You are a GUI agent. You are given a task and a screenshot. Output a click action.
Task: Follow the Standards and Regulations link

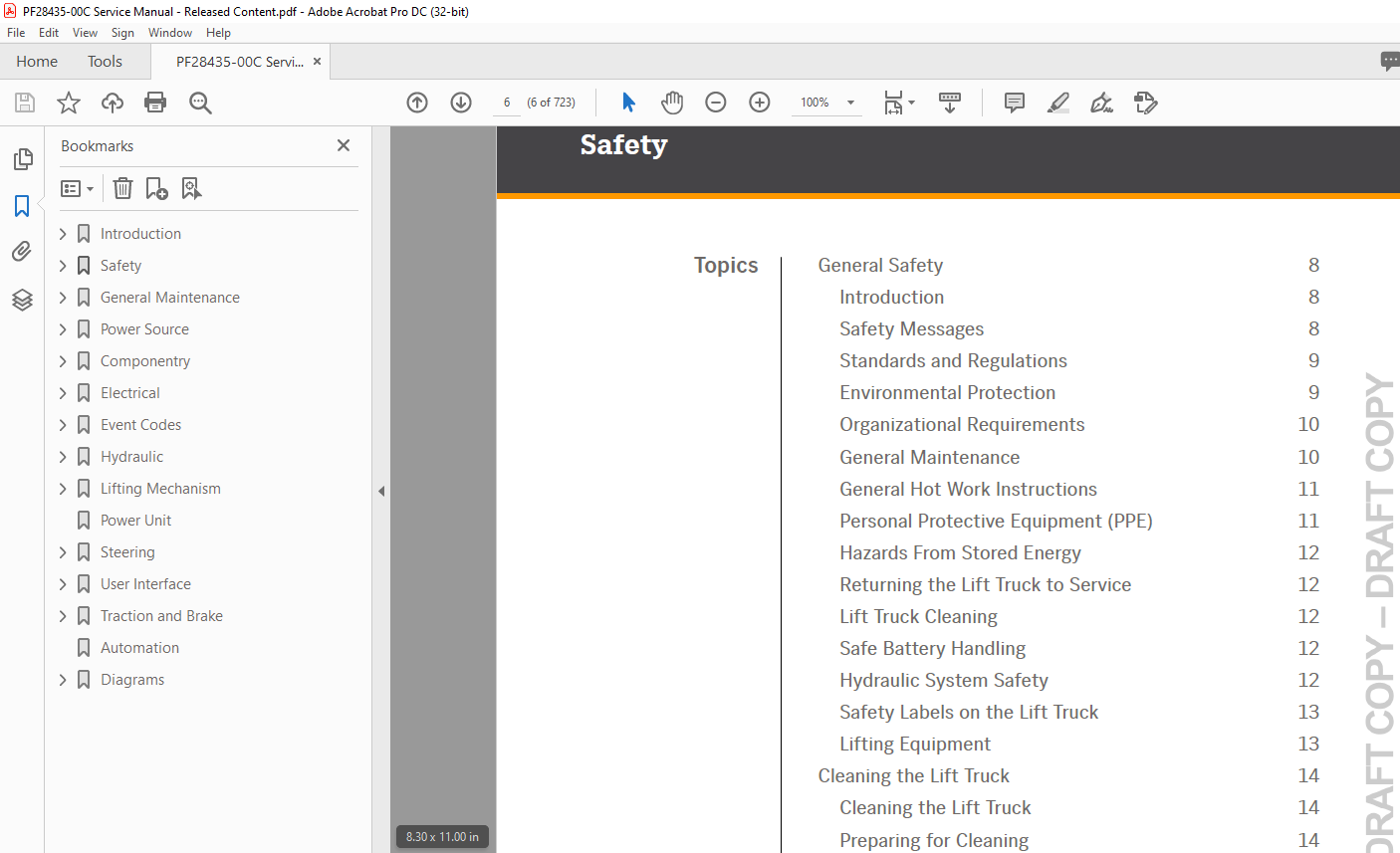click(953, 361)
